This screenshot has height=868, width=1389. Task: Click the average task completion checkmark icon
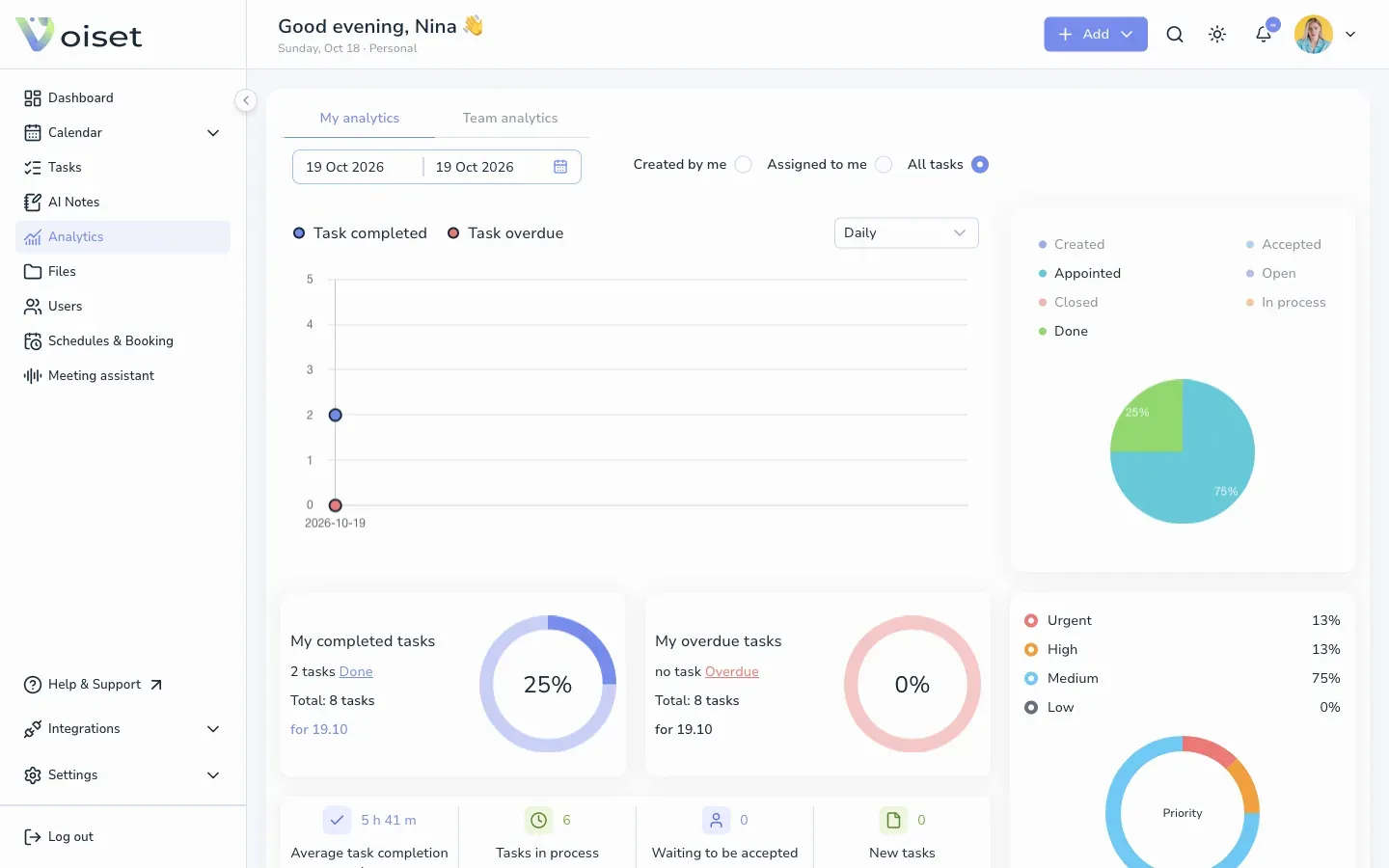point(337,821)
